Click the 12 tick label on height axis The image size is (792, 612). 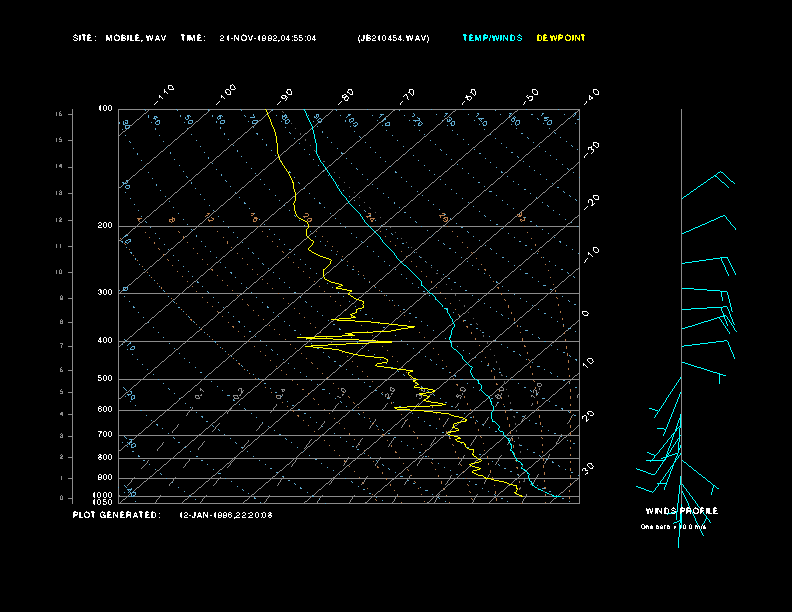point(59,220)
